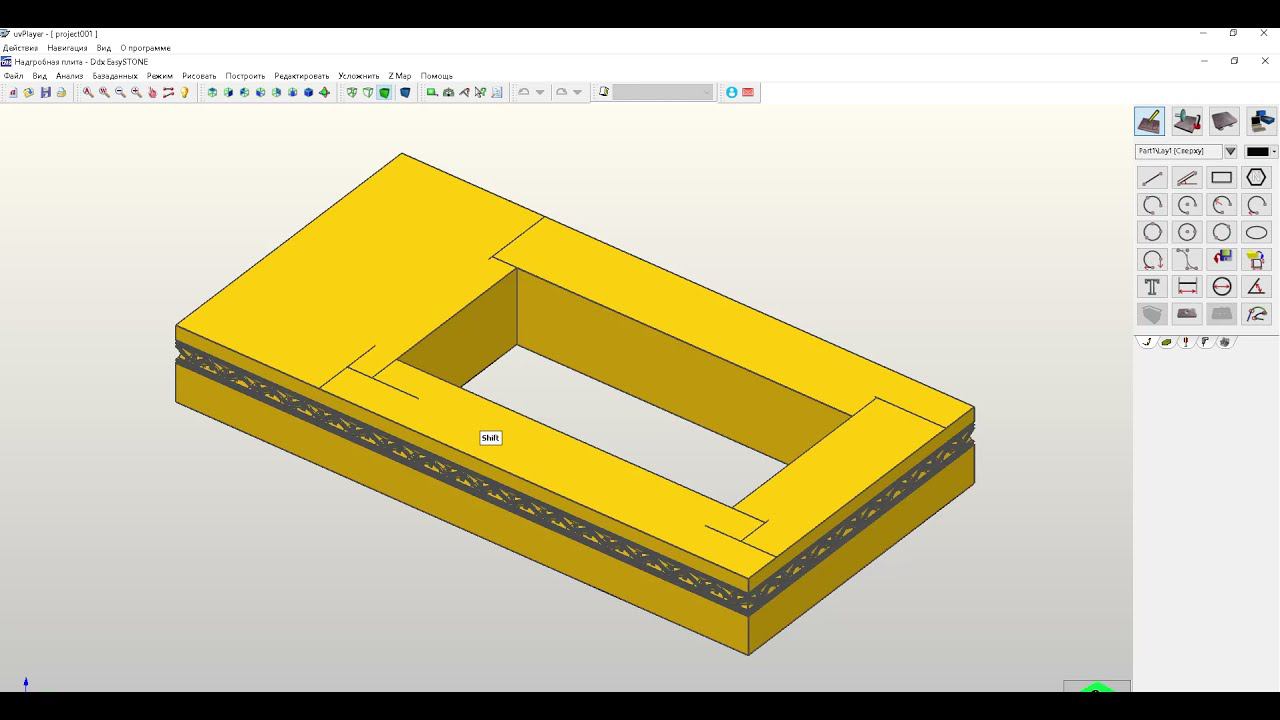Click the Redo arrow icon
The height and width of the screenshot is (720, 1280).
[x=561, y=92]
